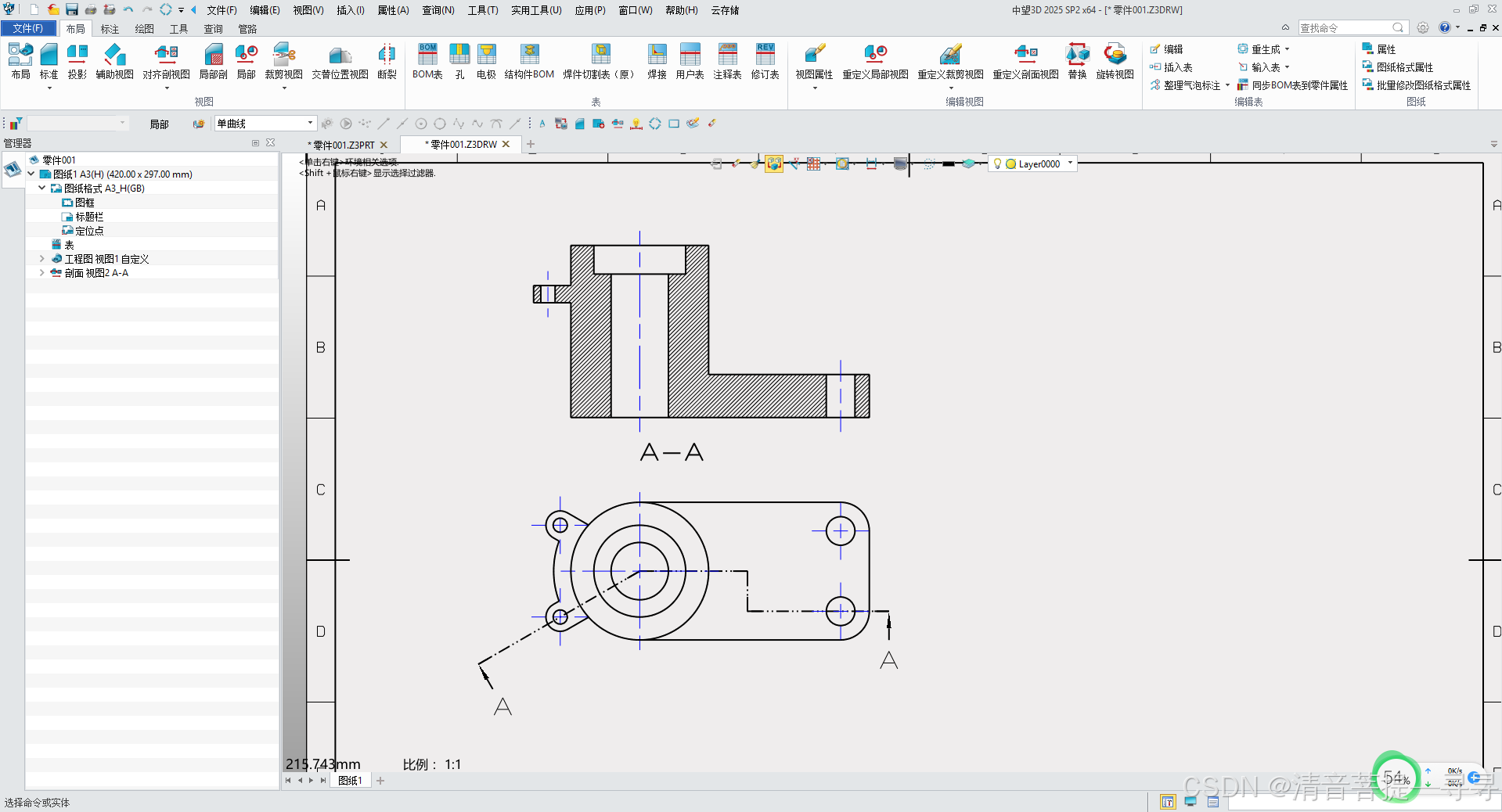This screenshot has height=812, width=1502.
Task: Click the 孔 hole table icon
Action: [x=459, y=61]
